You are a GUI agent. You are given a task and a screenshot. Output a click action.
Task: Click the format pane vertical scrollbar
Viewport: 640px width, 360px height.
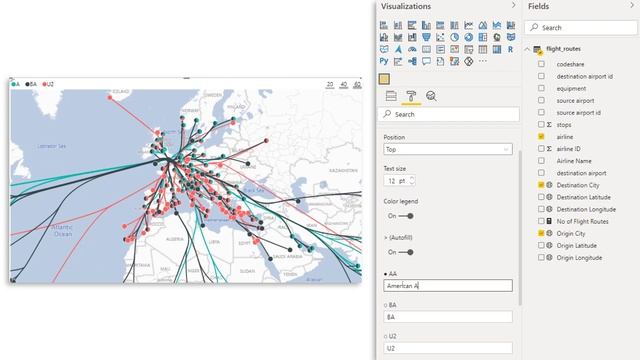520,228
